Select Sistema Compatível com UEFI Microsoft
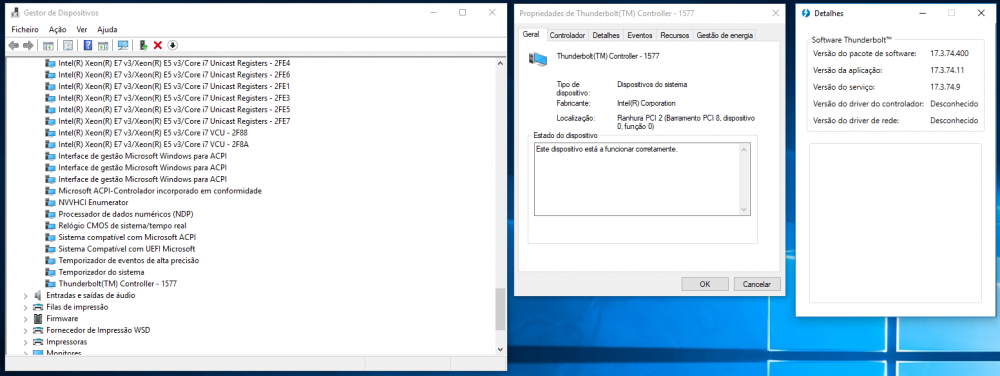 click(126, 249)
